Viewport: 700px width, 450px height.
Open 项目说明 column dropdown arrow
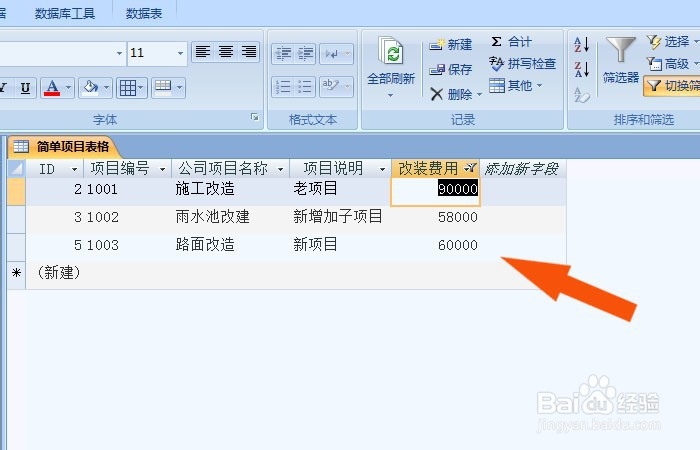coord(383,169)
